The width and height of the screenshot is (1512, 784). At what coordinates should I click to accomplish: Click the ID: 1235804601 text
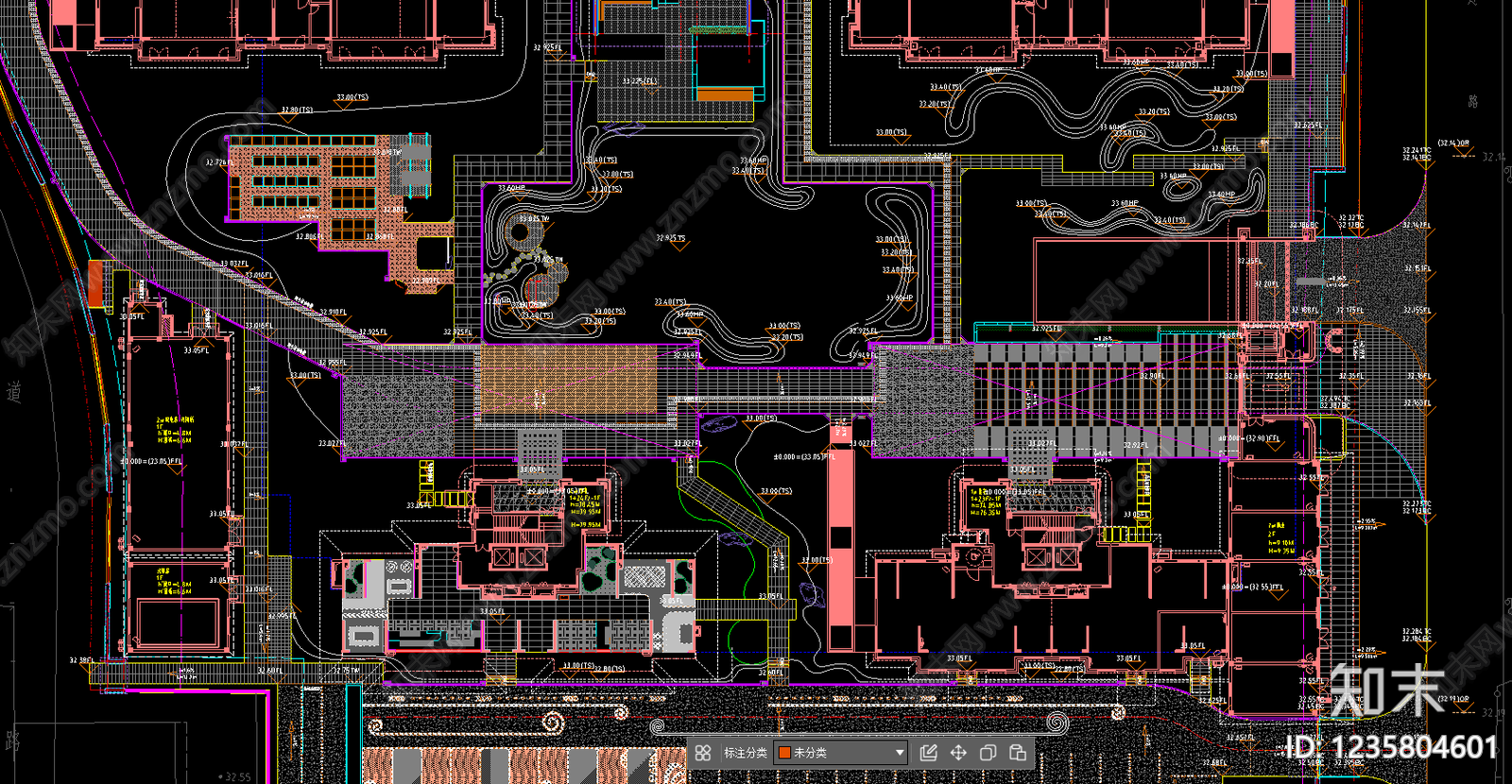point(1392,747)
